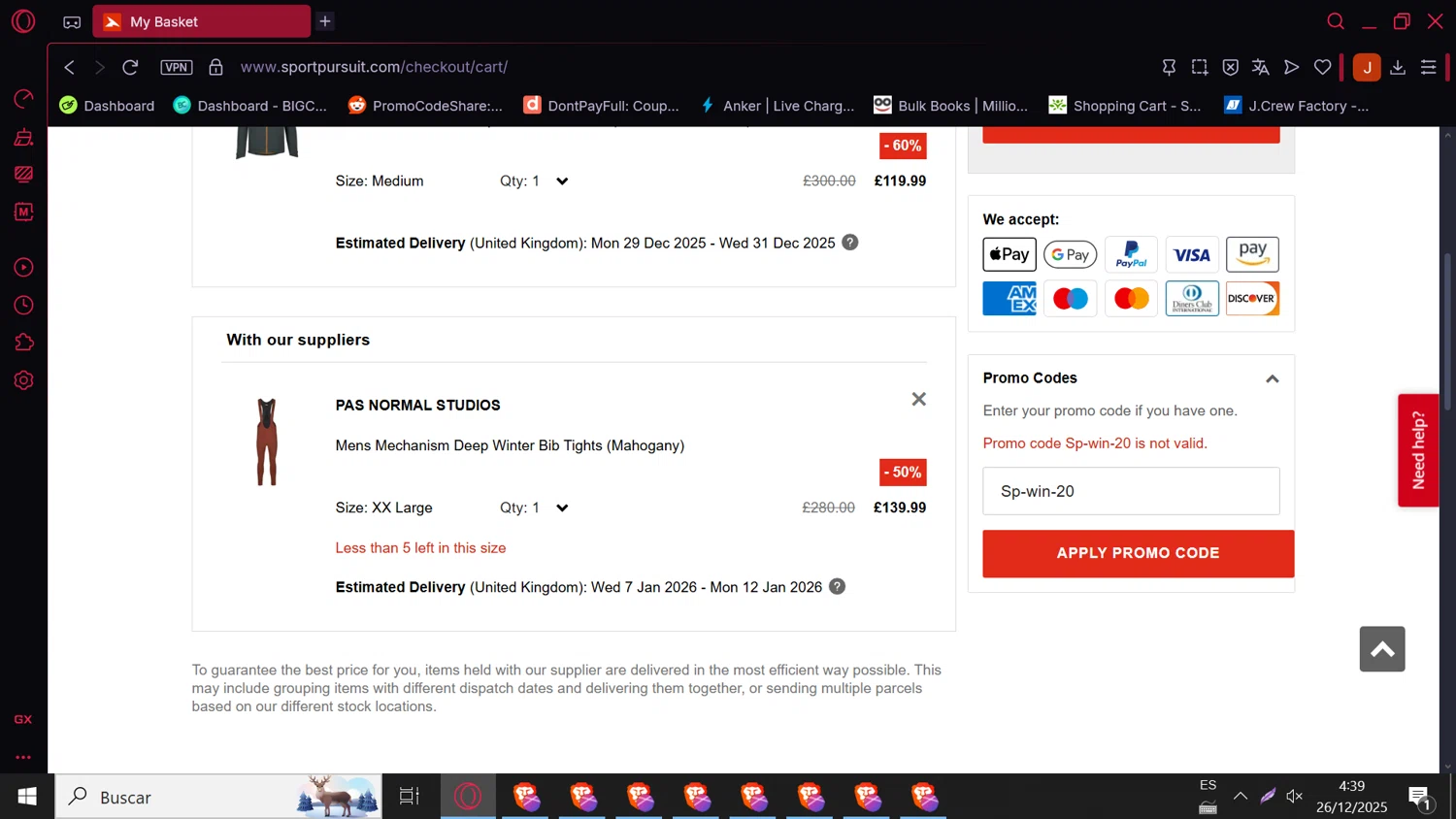Reload the current page
This screenshot has height=819, width=1456.
coord(130,67)
